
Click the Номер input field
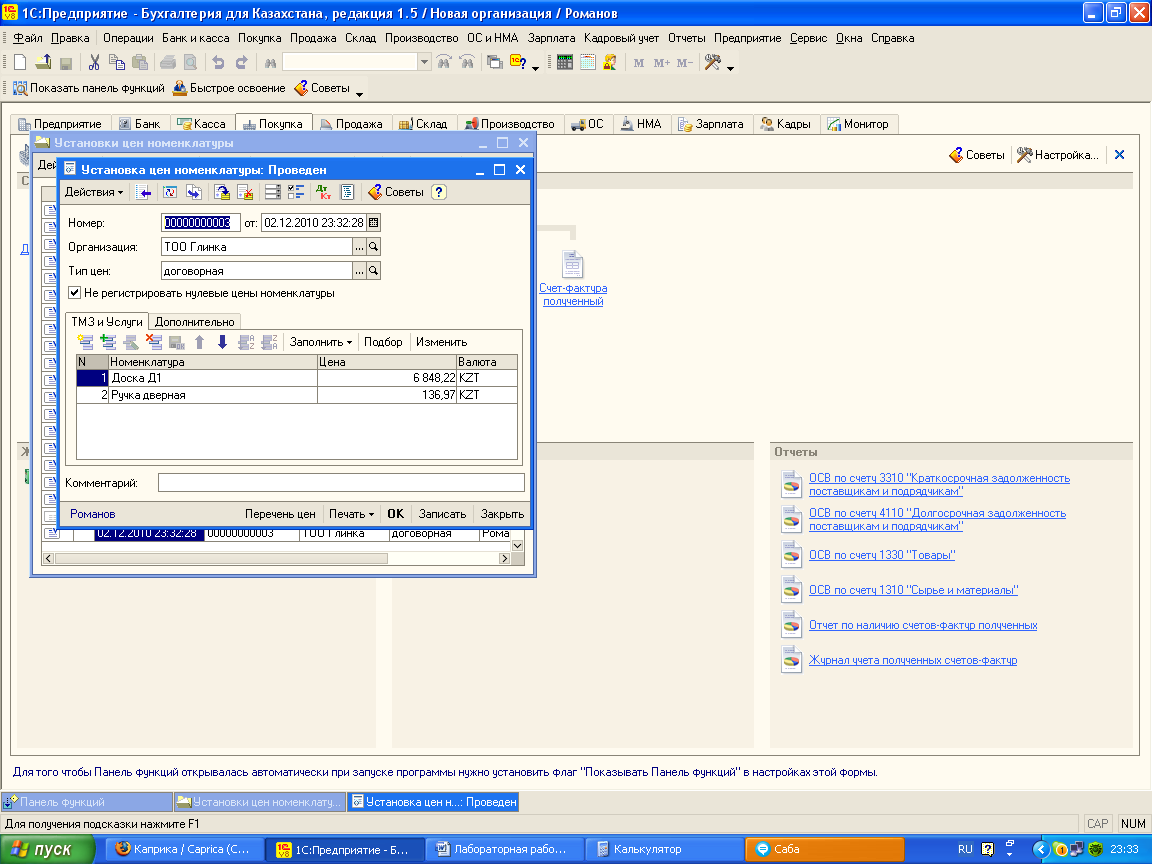click(x=200, y=223)
